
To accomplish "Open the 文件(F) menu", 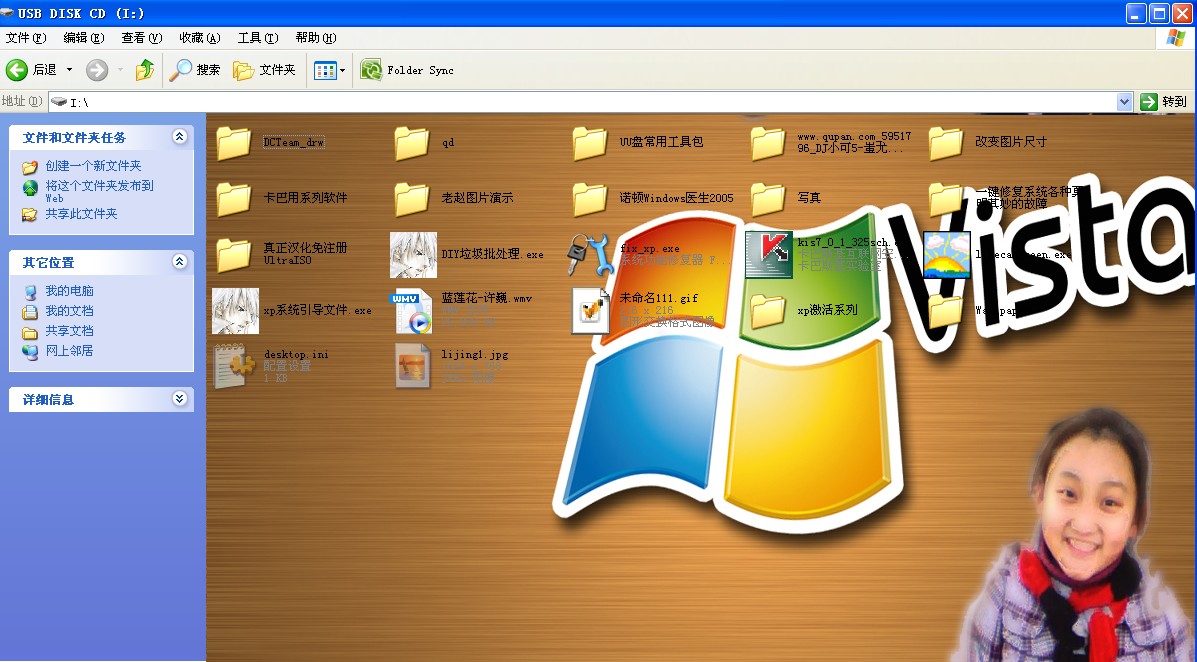I will [26, 37].
